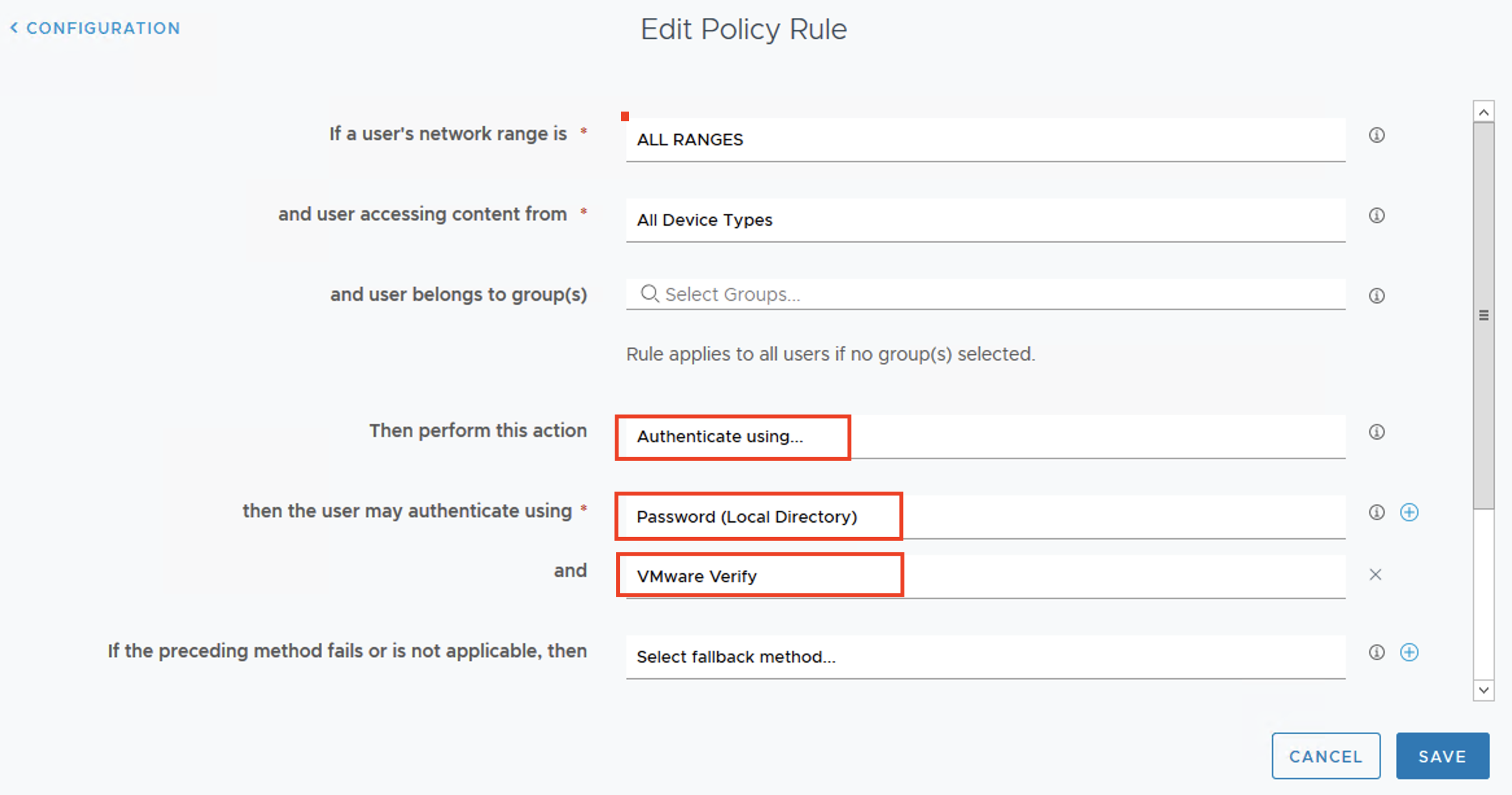Click the Select Groups search field
The image size is (1512, 795).
[x=985, y=294]
